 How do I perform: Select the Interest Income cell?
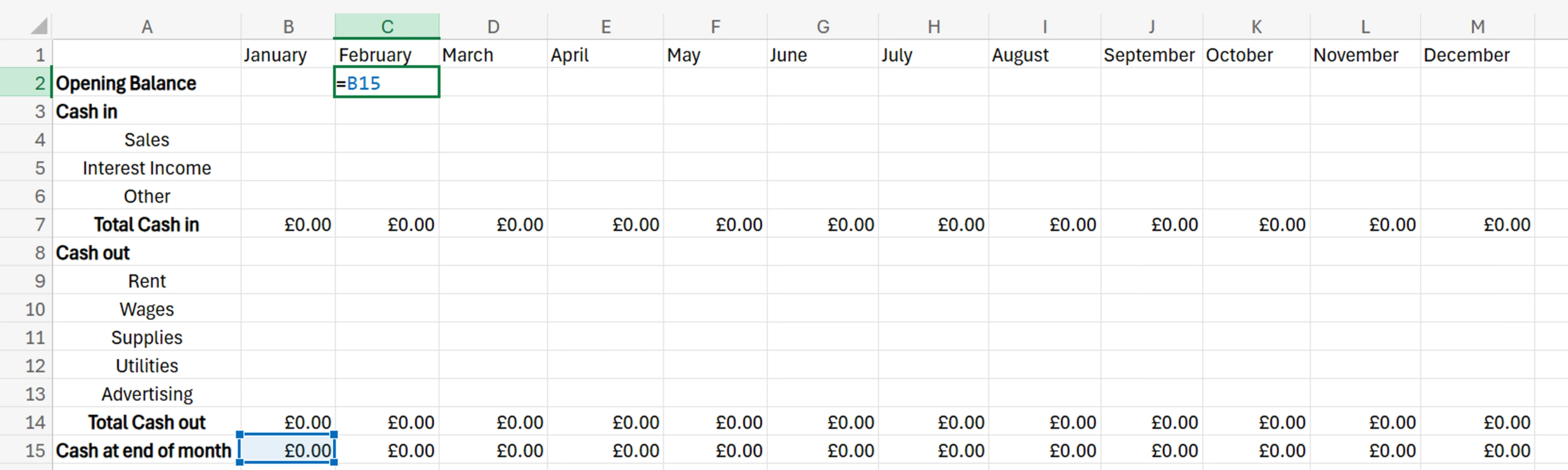point(147,168)
